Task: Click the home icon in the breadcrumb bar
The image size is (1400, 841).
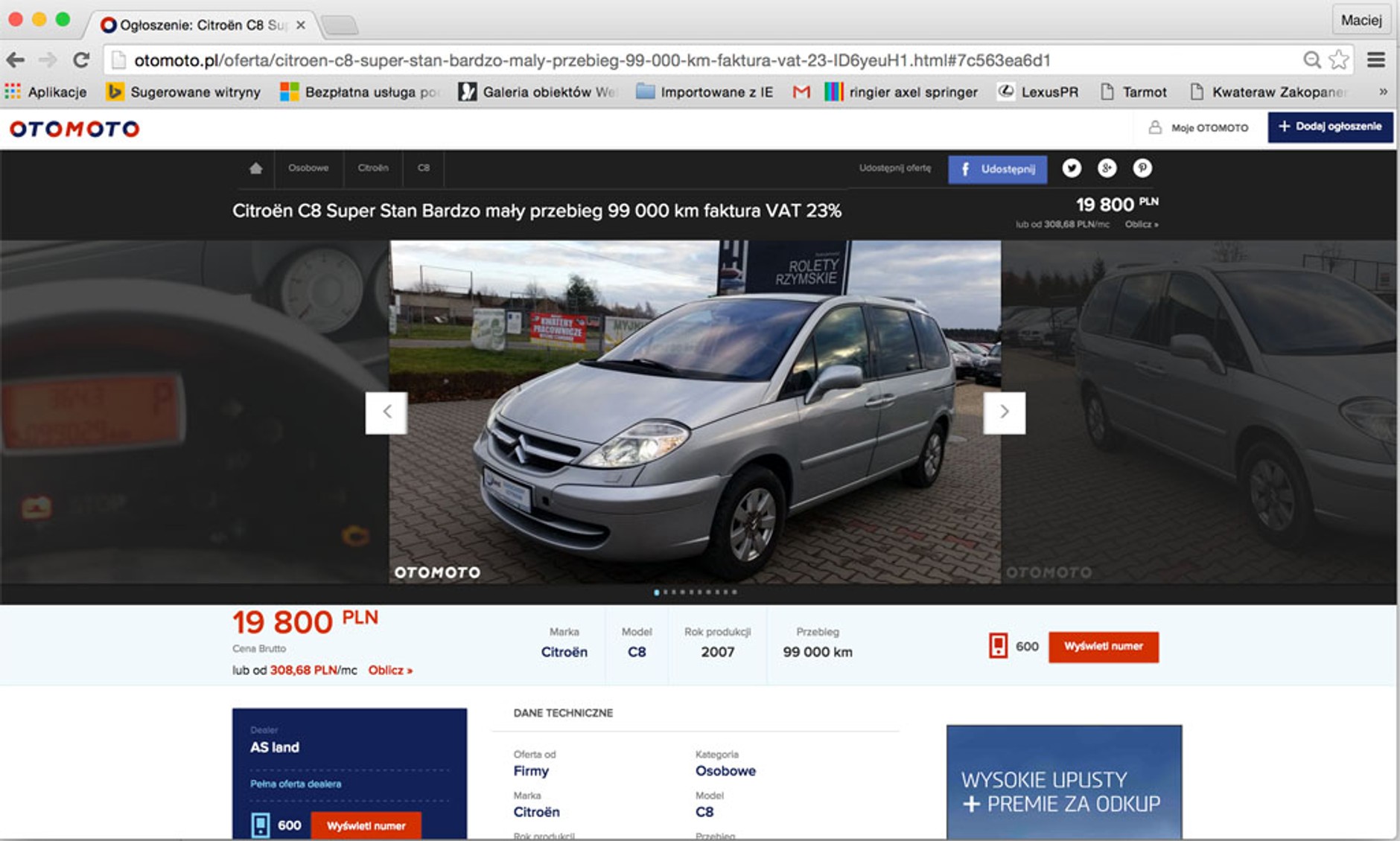Action: tap(255, 168)
